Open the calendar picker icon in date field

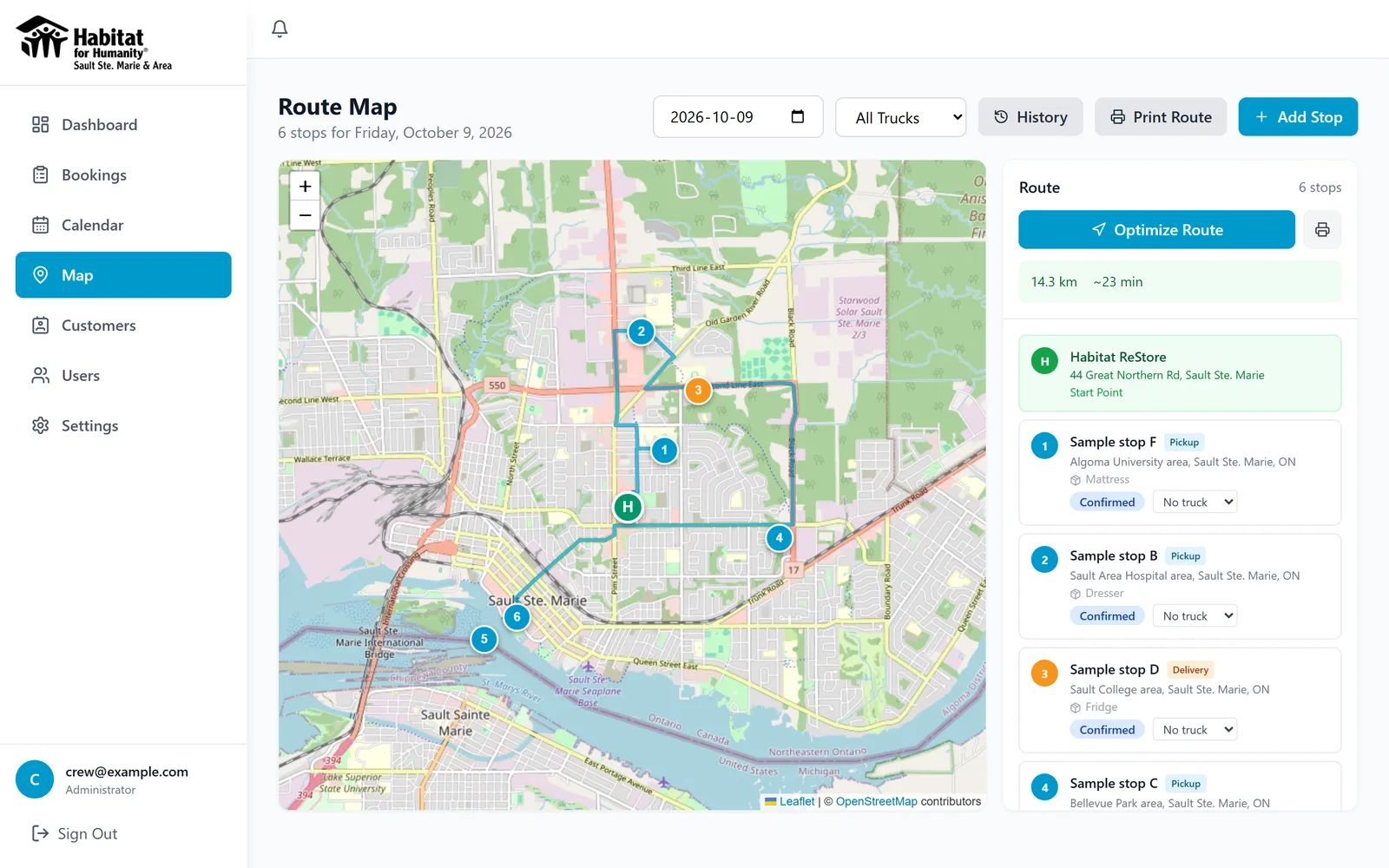pos(798,116)
